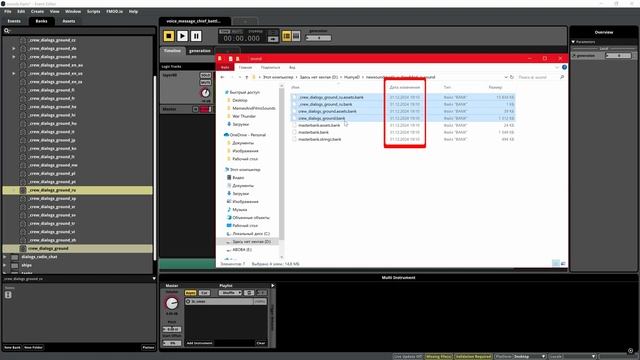Expand the _crew_dialogs_ground_en_us bank
Viewport: 640px width, 360px height.
tap(14, 73)
